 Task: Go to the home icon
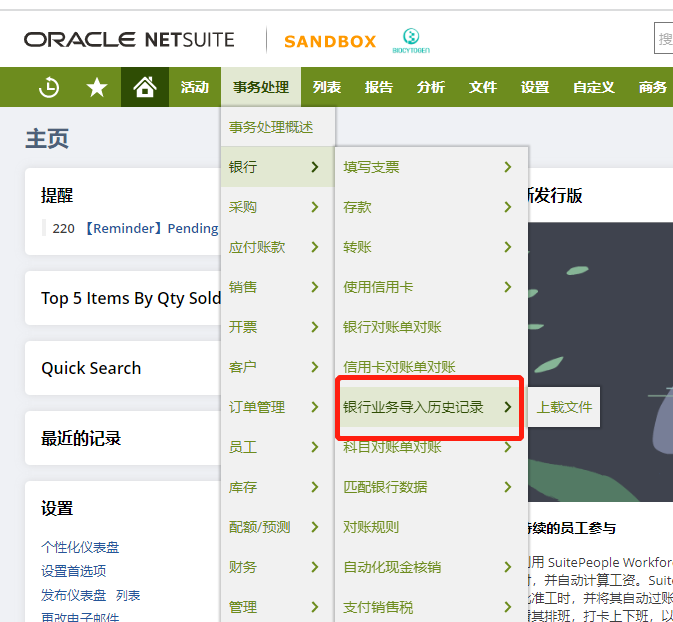point(145,87)
